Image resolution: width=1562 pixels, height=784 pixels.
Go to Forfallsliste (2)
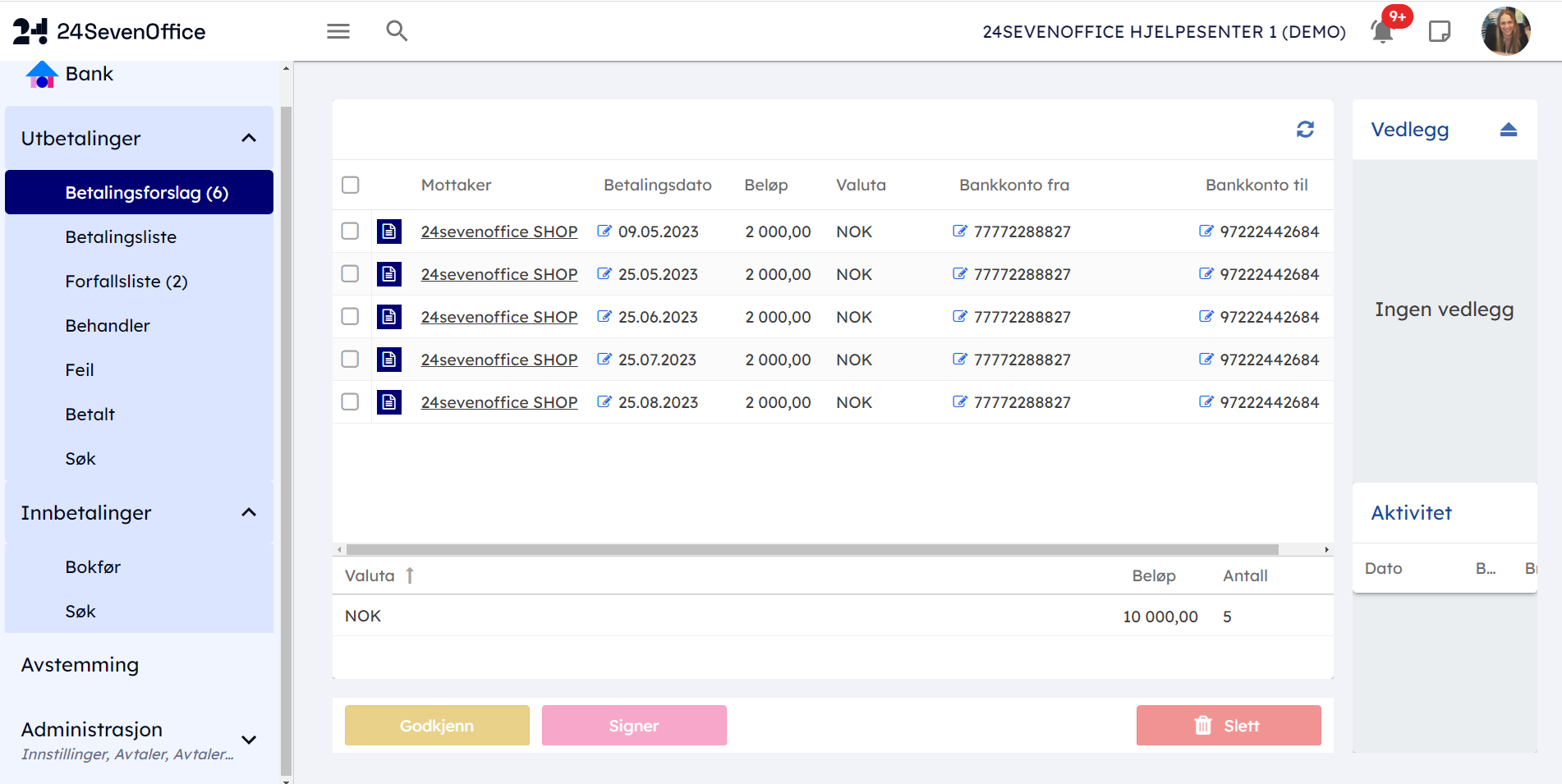[x=126, y=282]
